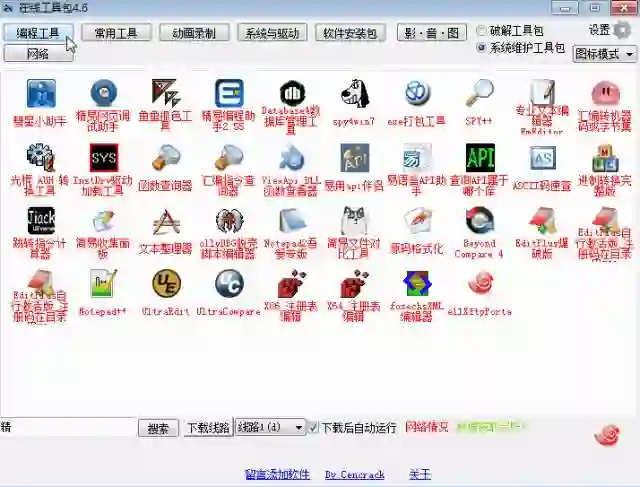Screen dimensions: 640x487
Task: Open Notepad++ icon
Action: [103, 283]
